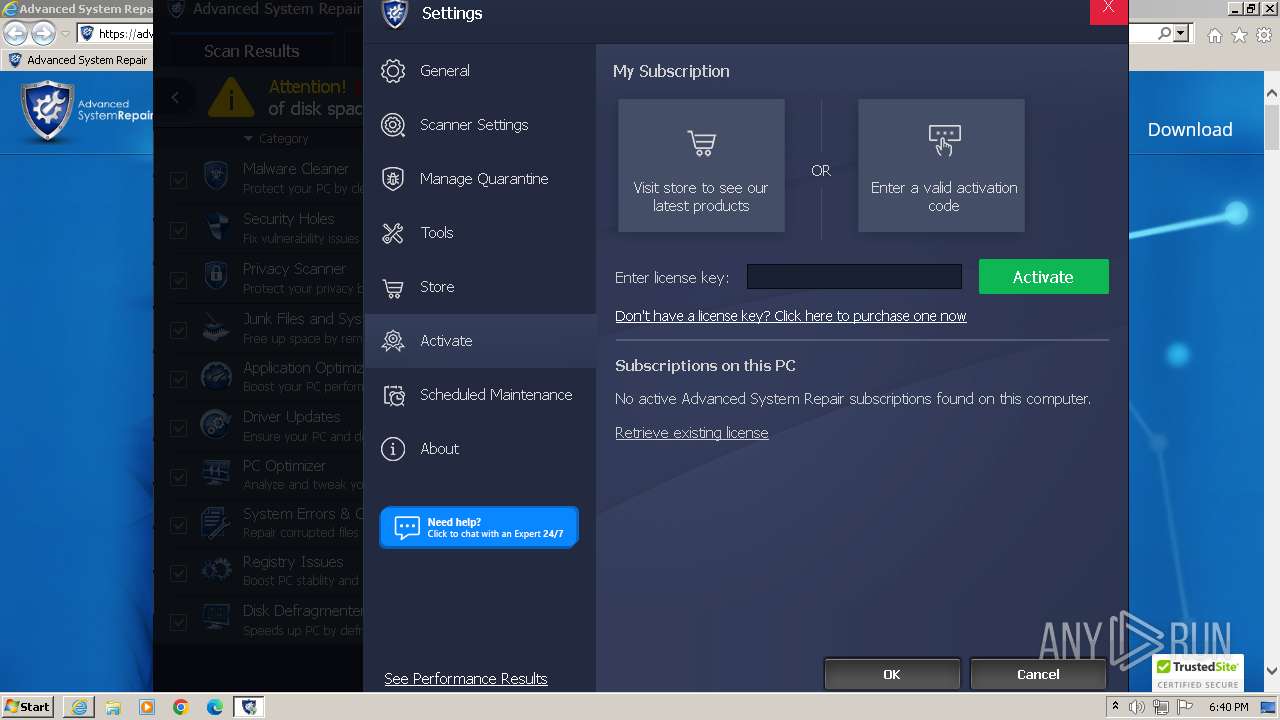Open Scanner Settings section
Screen dimensions: 1280x720
pyautogui.click(x=480, y=125)
